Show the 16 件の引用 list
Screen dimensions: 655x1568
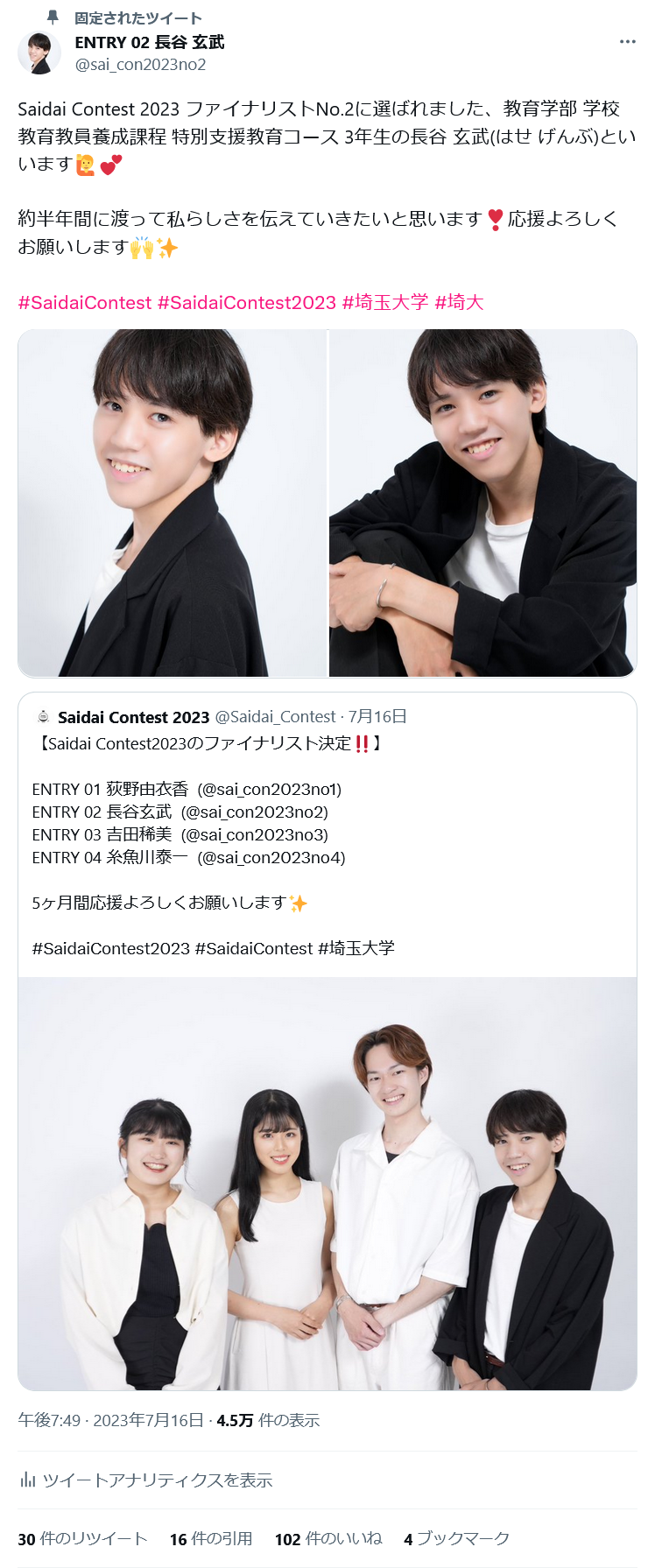(x=211, y=1539)
